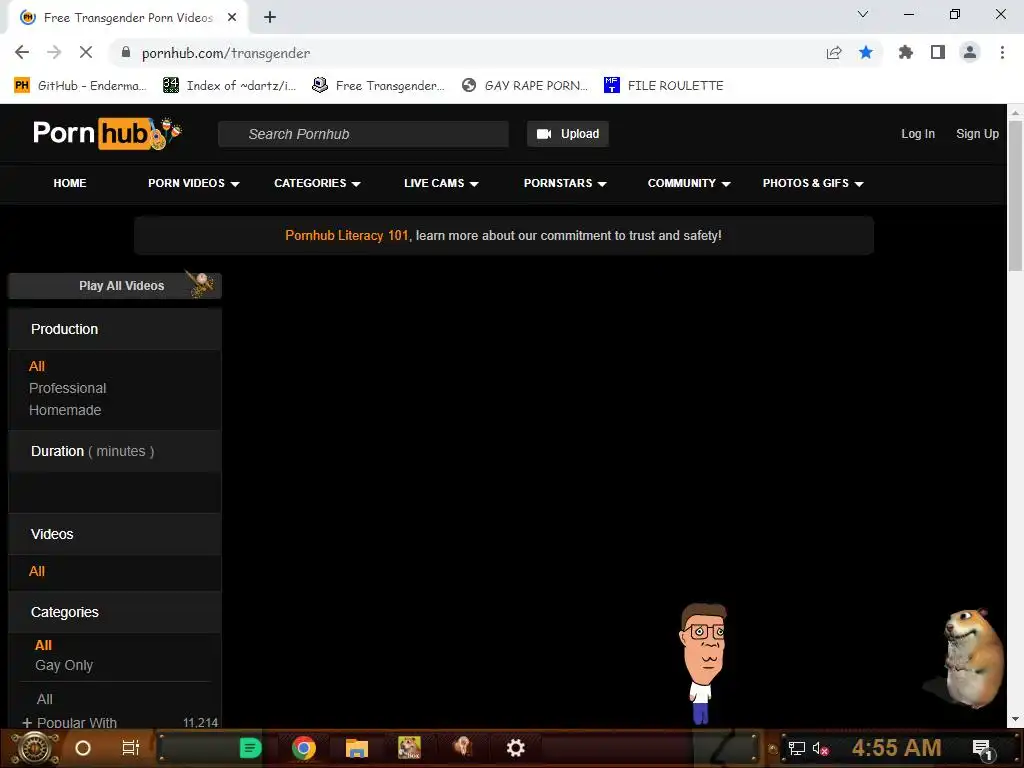Click the Cortana circle on the taskbar
1024x768 pixels.
pos(83,748)
